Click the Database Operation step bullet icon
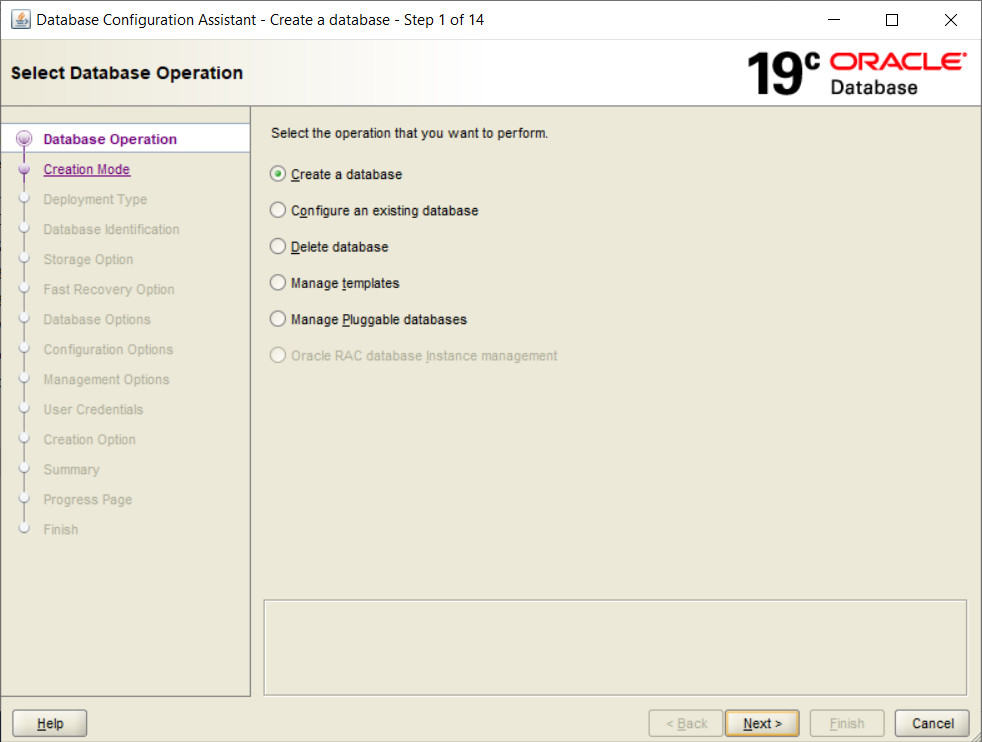 24,138
